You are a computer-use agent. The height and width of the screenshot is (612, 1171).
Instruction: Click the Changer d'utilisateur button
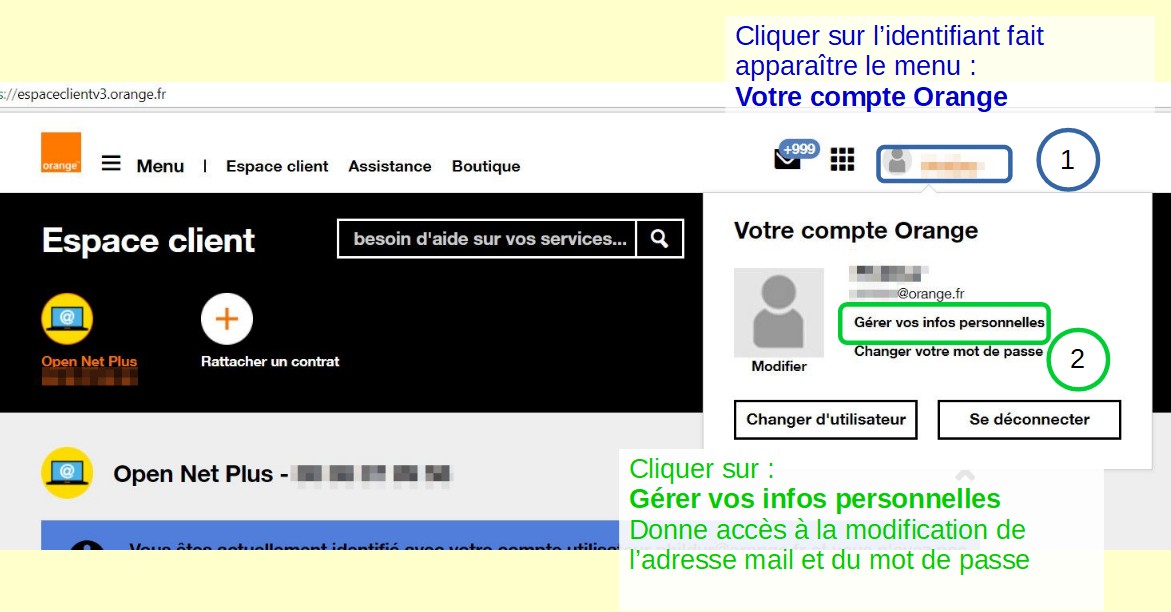(x=826, y=419)
